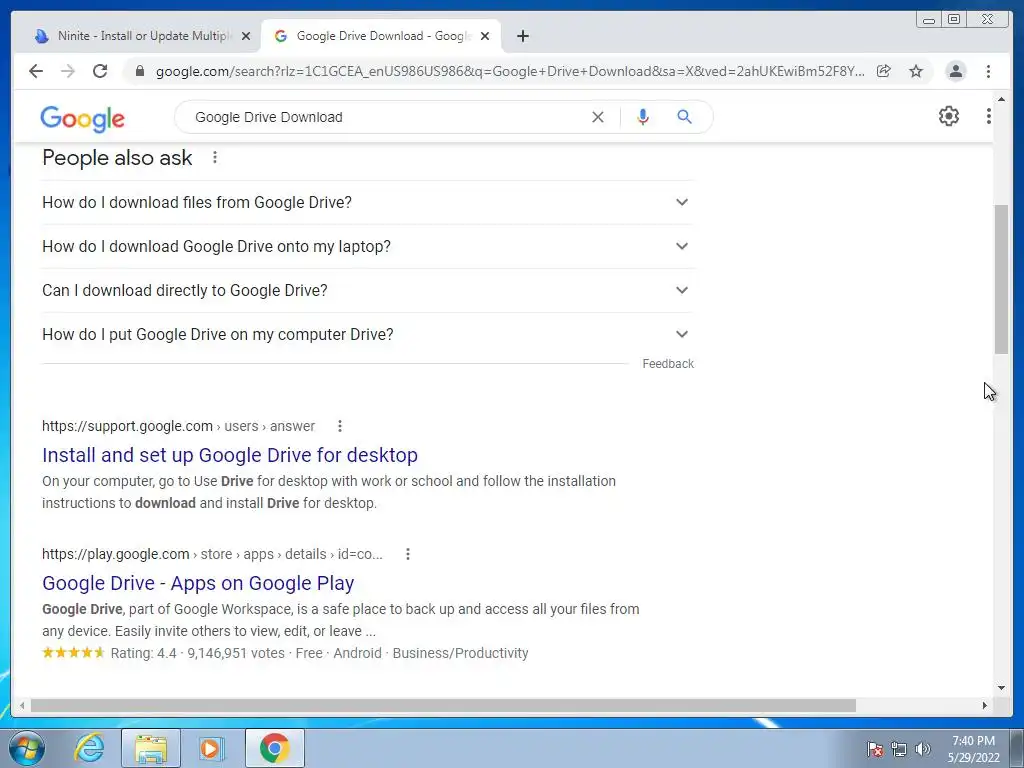The height and width of the screenshot is (768, 1024).
Task: Open 'Install and set up Google Drive for desktop'
Action: pos(230,455)
